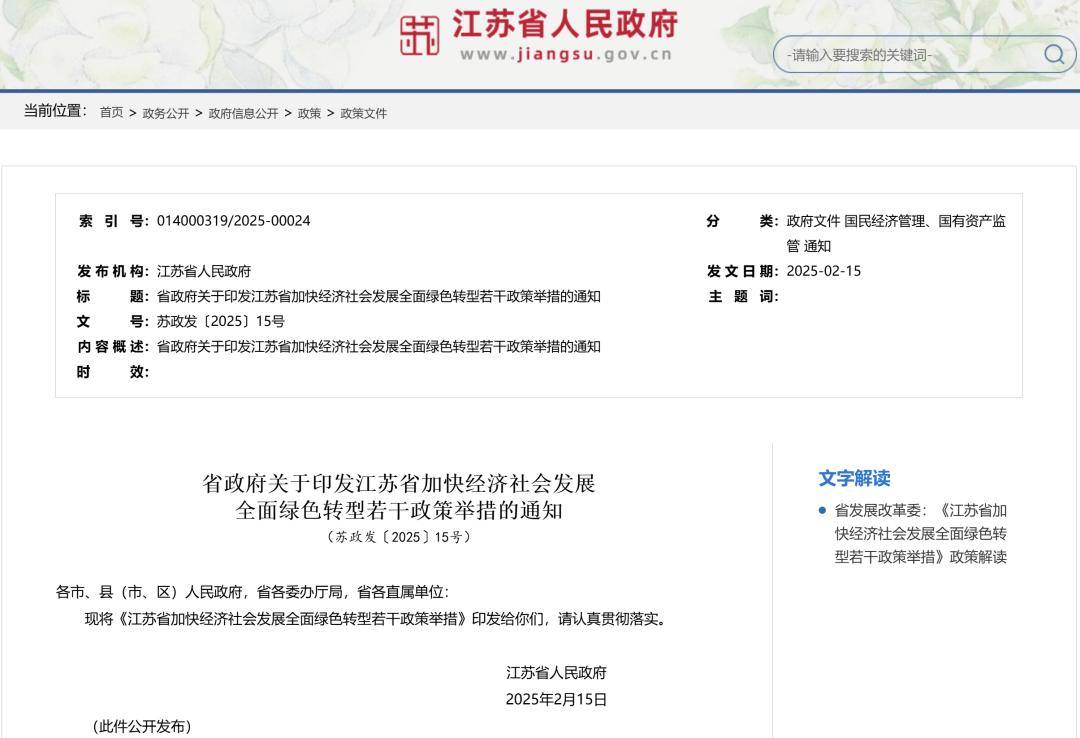Click the 发布机构 field label

tap(113, 271)
